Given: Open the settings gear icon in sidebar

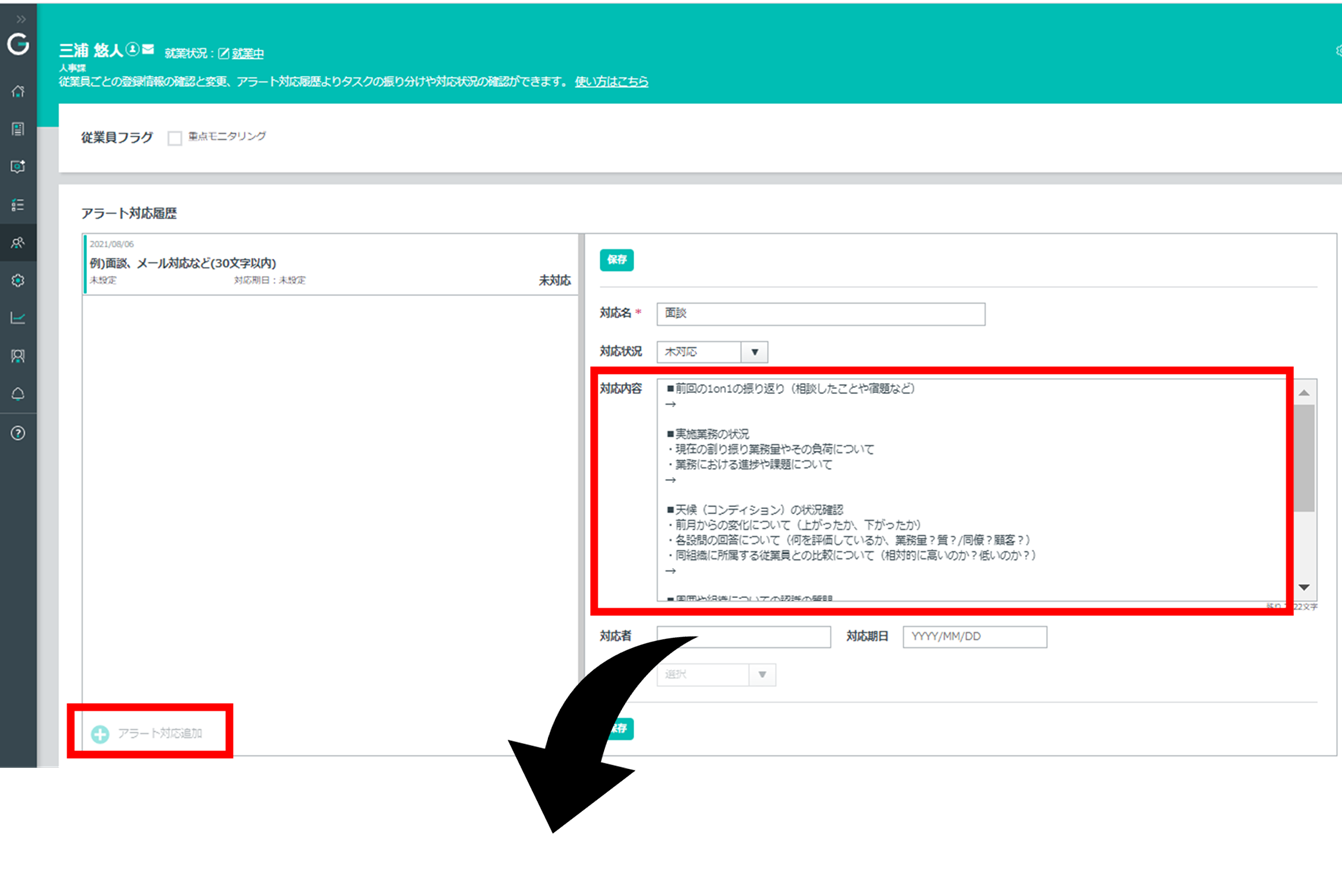Looking at the screenshot, I should [x=18, y=281].
